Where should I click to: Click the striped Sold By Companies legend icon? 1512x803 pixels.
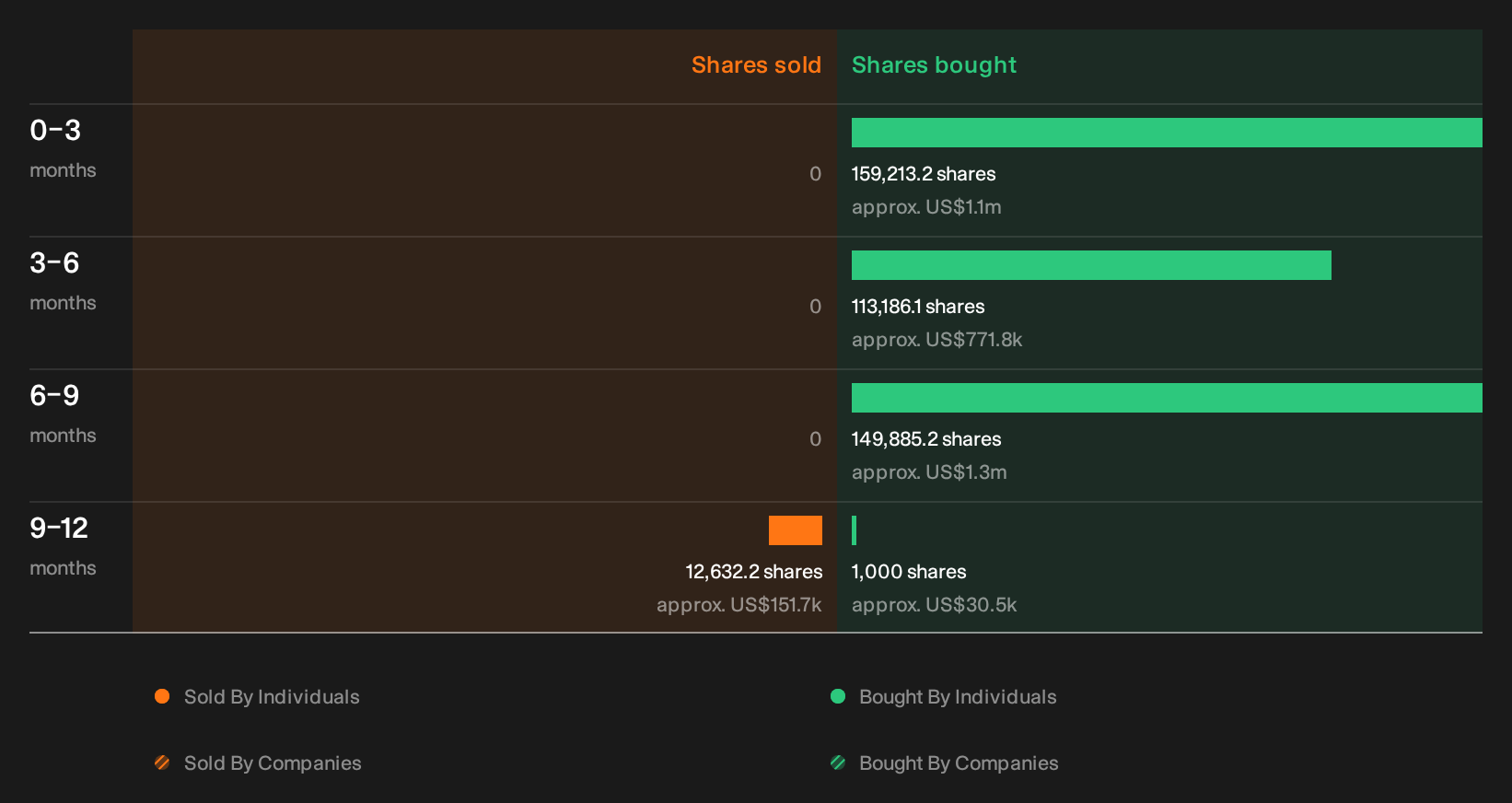(162, 762)
